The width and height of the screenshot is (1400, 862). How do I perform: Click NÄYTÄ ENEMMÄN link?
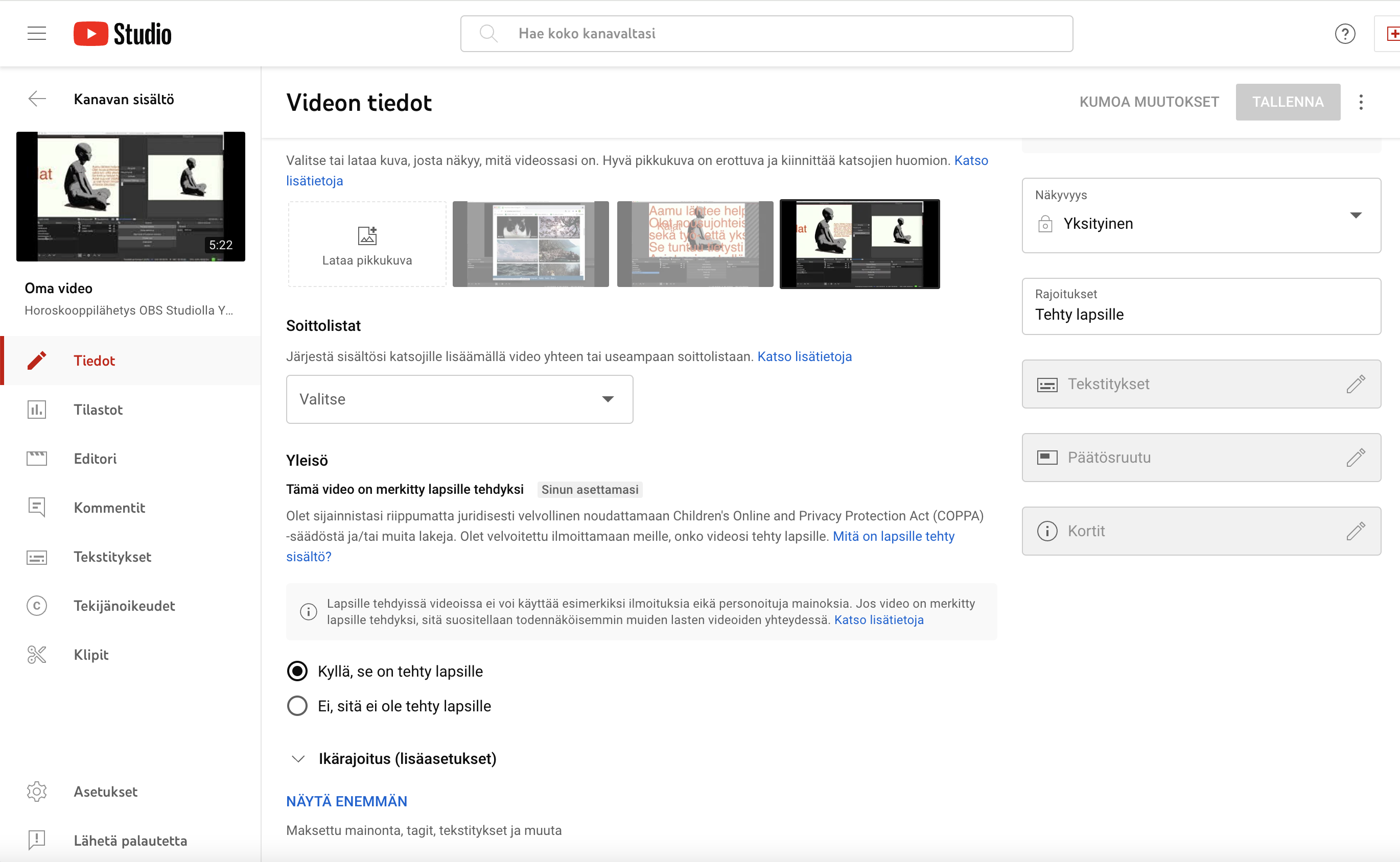[346, 801]
